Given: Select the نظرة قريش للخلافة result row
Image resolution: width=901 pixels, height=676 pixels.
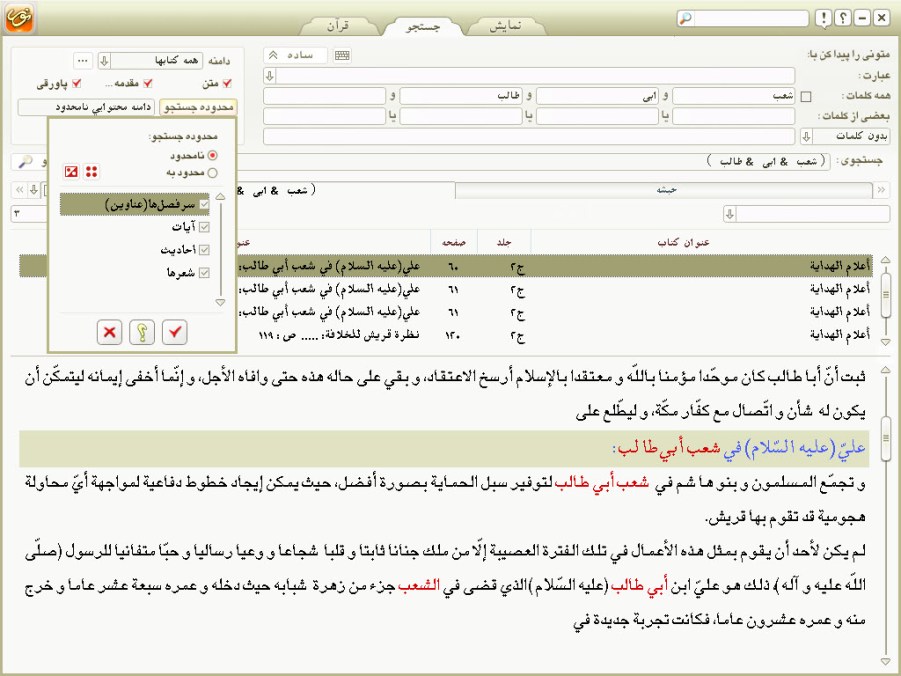Looking at the screenshot, I should 445,335.
